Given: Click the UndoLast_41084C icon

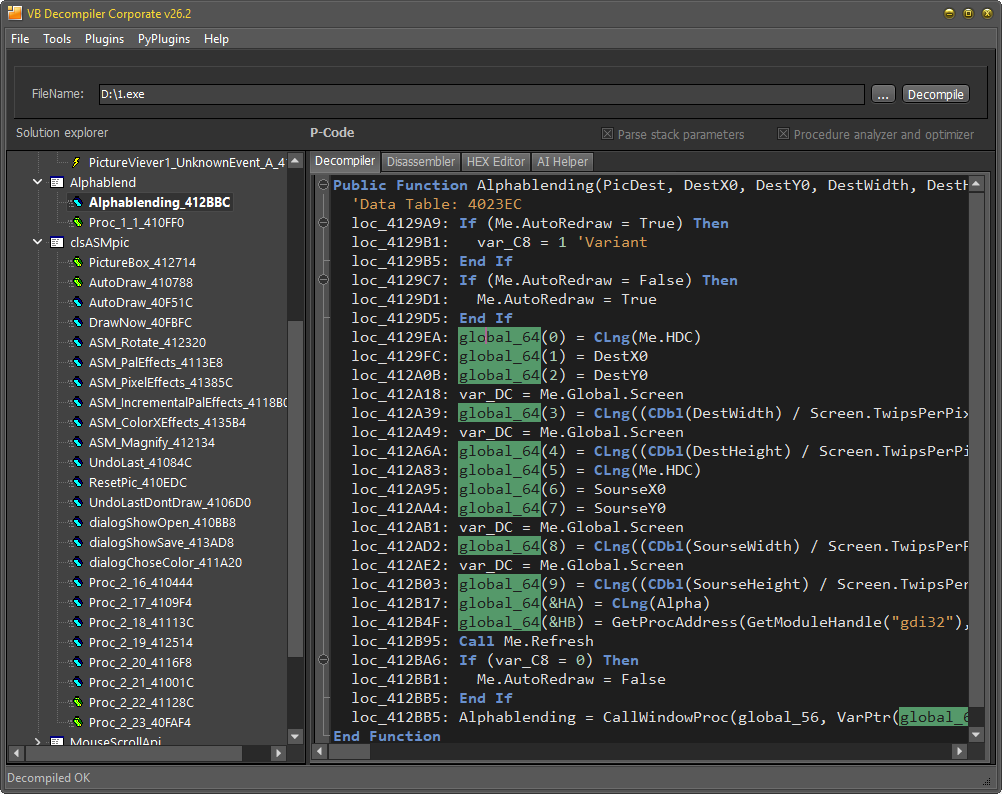Looking at the screenshot, I should tap(77, 462).
